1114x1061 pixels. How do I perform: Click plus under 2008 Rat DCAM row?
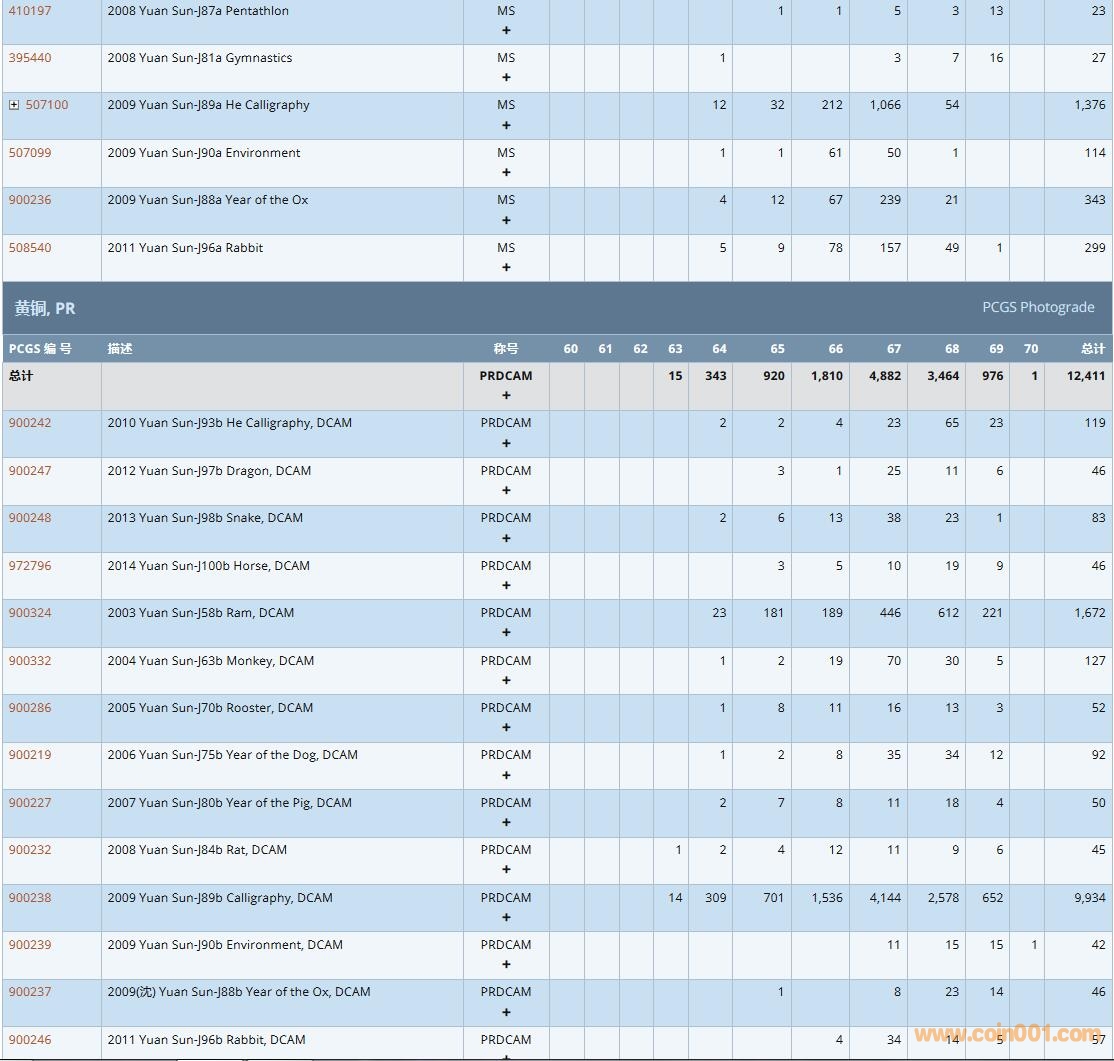coord(506,870)
